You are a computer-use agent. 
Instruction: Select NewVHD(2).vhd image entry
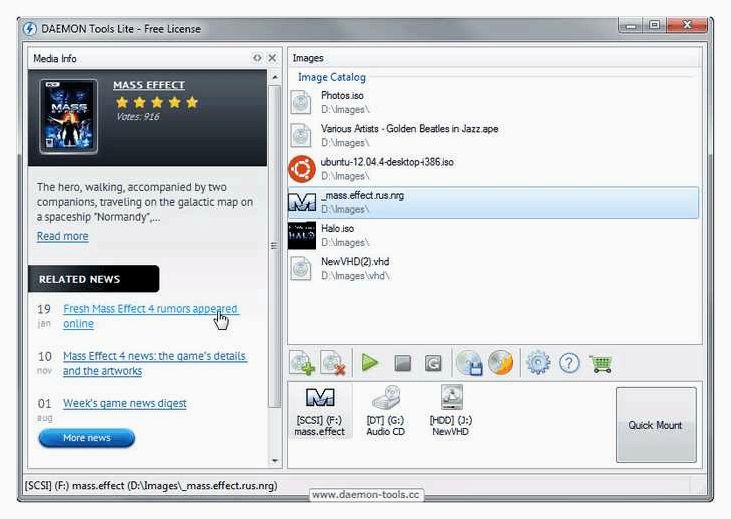493,269
